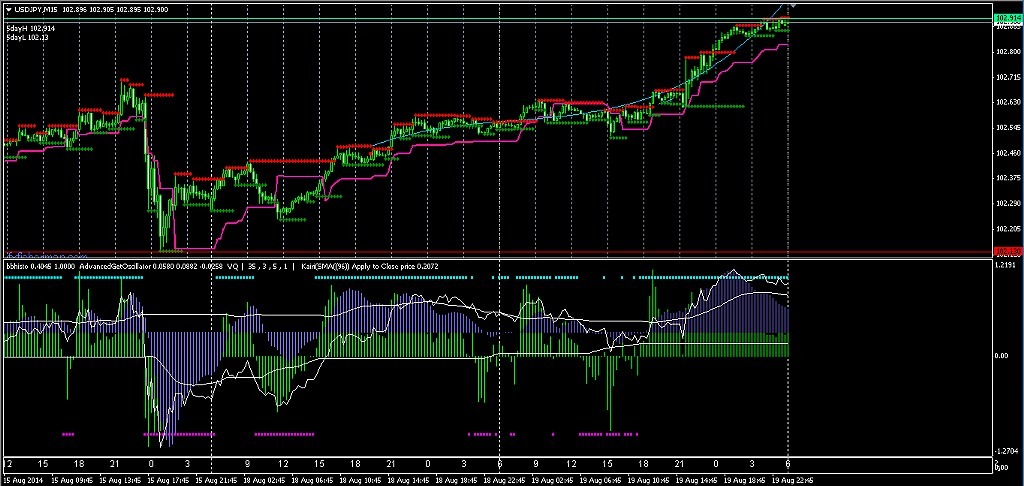The height and width of the screenshot is (486, 1024).
Task: Click the 5dayH 102.914 text label
Action: click(x=29, y=28)
